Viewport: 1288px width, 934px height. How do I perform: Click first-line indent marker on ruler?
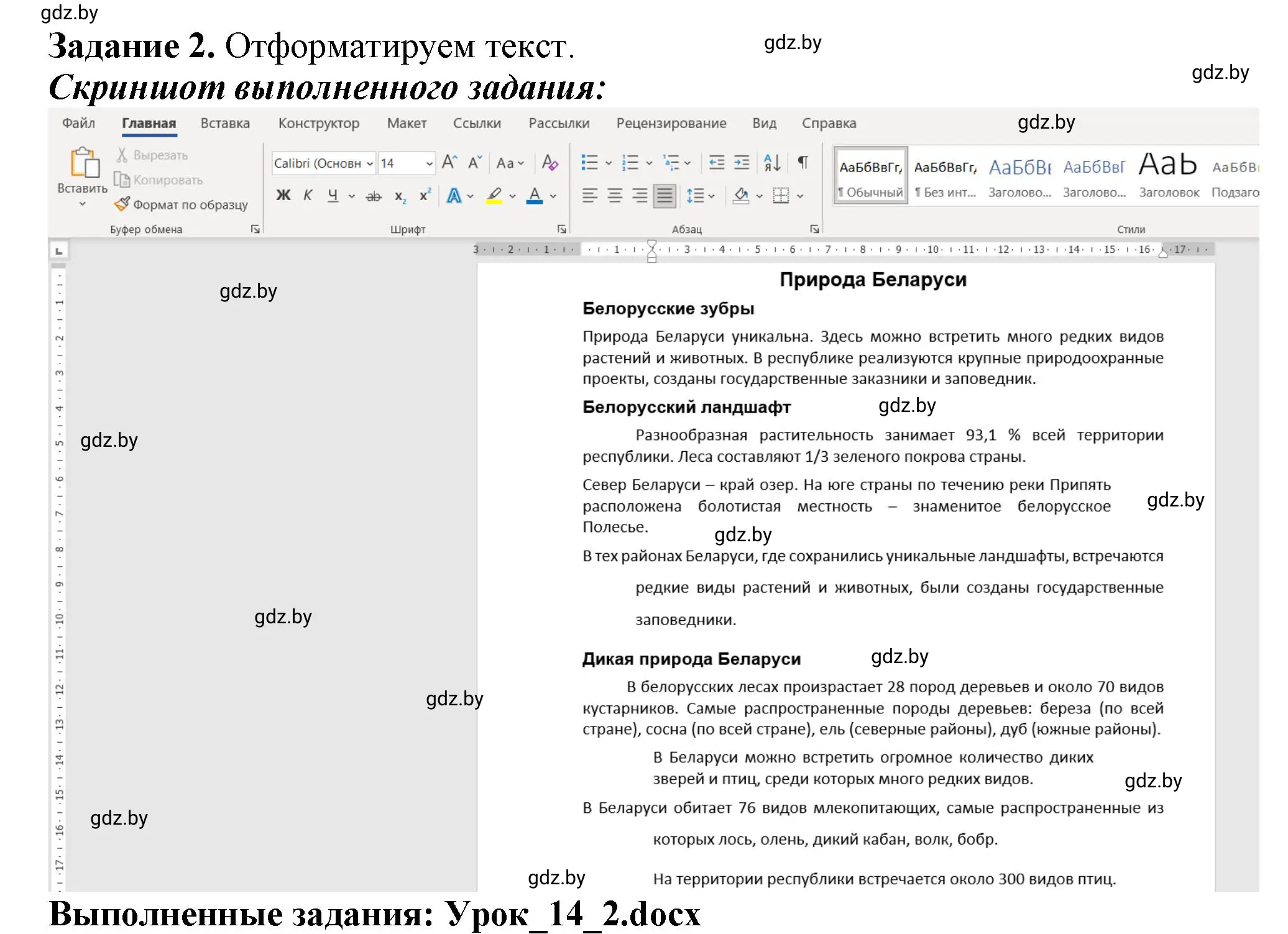(651, 245)
